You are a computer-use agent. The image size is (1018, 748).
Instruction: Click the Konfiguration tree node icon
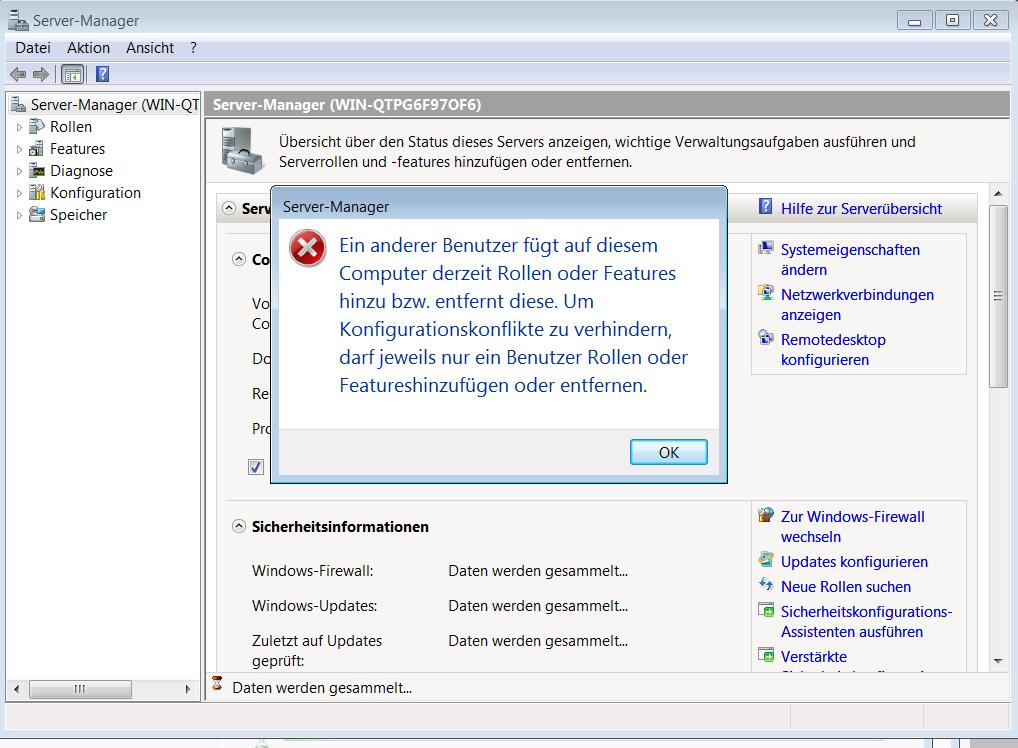tap(37, 192)
